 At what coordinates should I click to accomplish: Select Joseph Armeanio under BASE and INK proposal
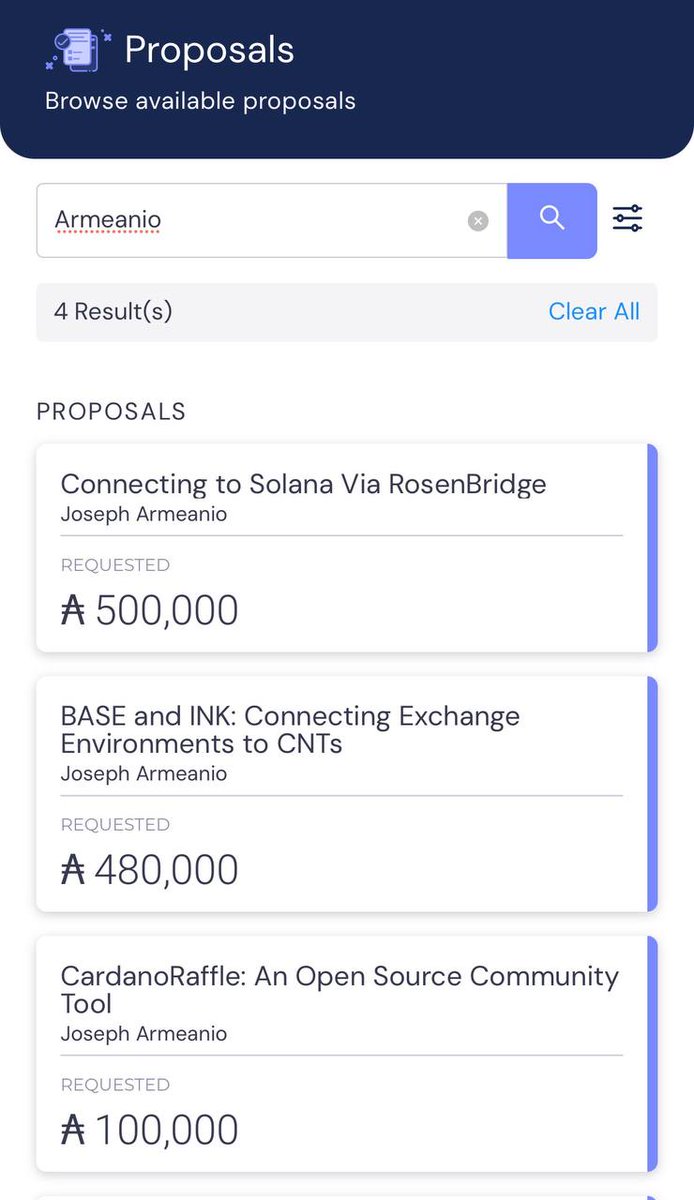144,774
